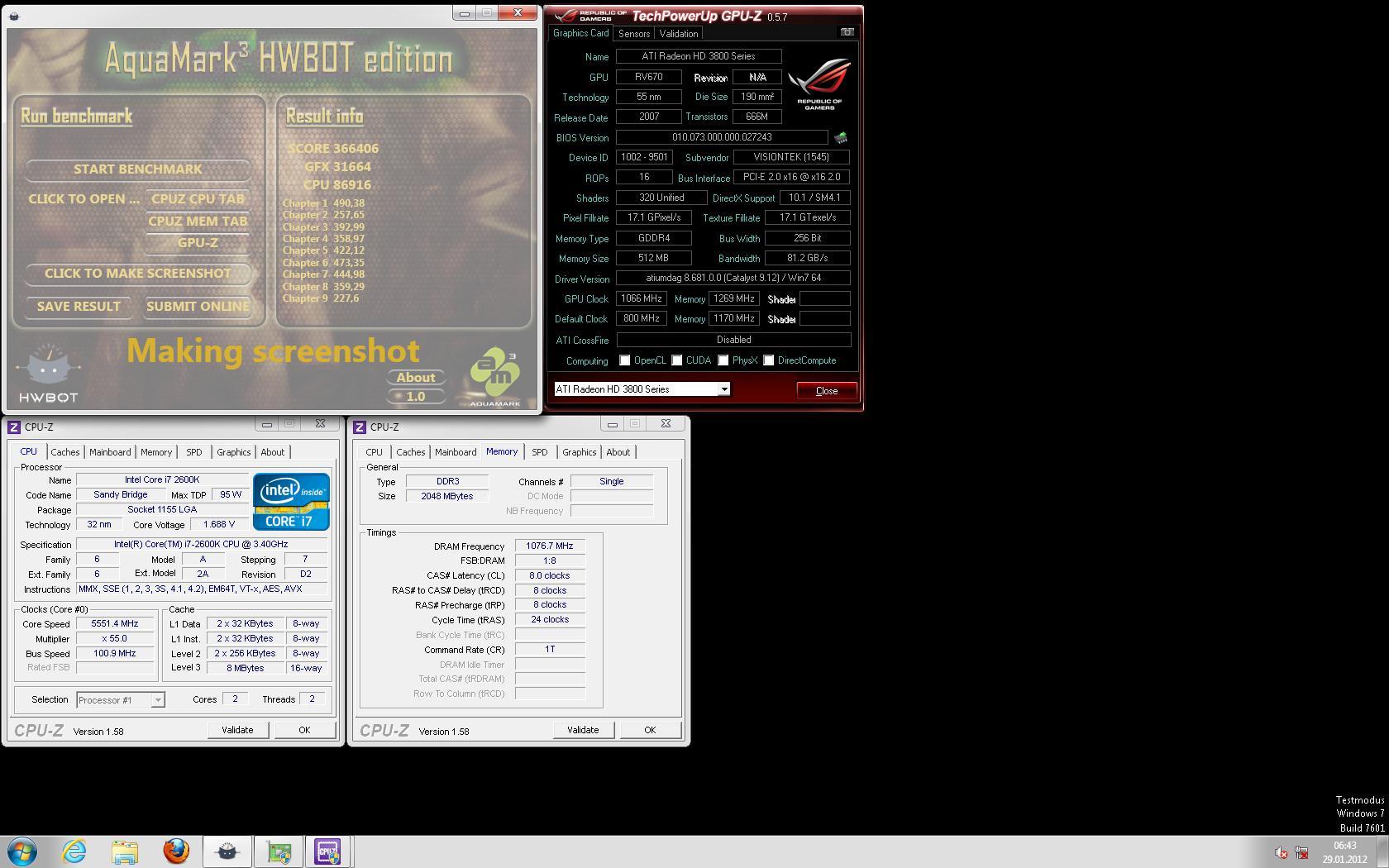The width and height of the screenshot is (1389, 868).
Task: Click the muted volume tray icon
Action: (x=1281, y=852)
